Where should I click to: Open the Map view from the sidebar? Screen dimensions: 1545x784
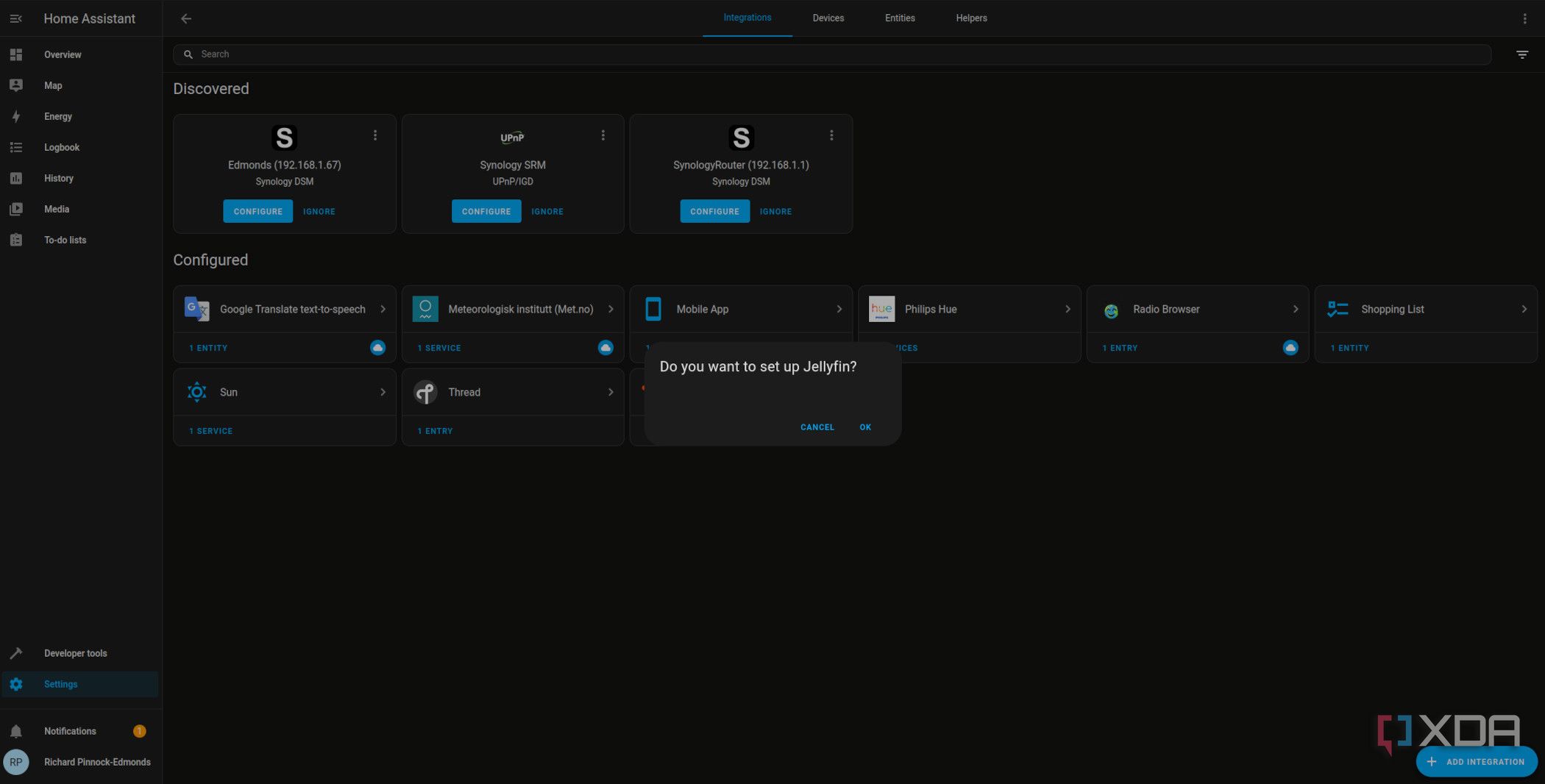pos(53,85)
